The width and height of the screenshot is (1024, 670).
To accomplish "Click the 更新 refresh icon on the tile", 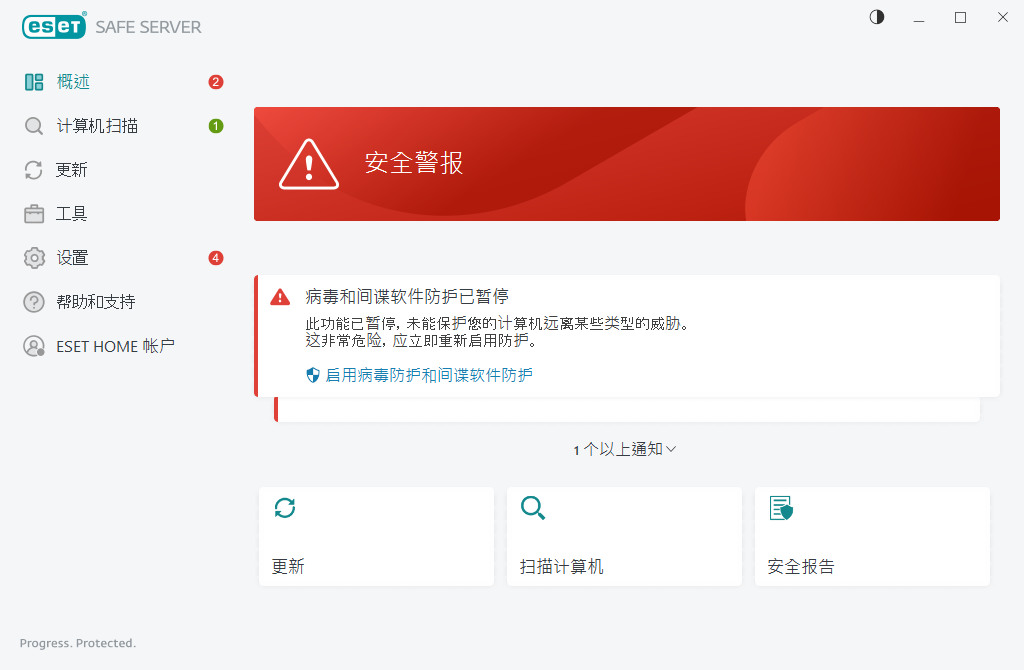I will point(285,508).
